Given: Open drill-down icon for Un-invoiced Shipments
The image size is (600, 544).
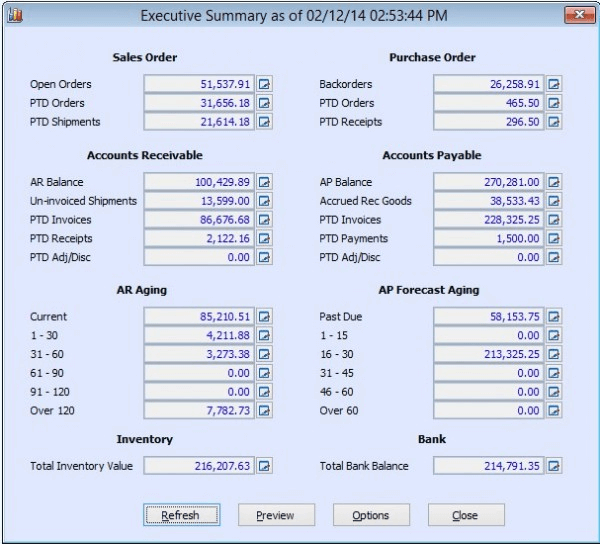Looking at the screenshot, I should pyautogui.click(x=264, y=200).
